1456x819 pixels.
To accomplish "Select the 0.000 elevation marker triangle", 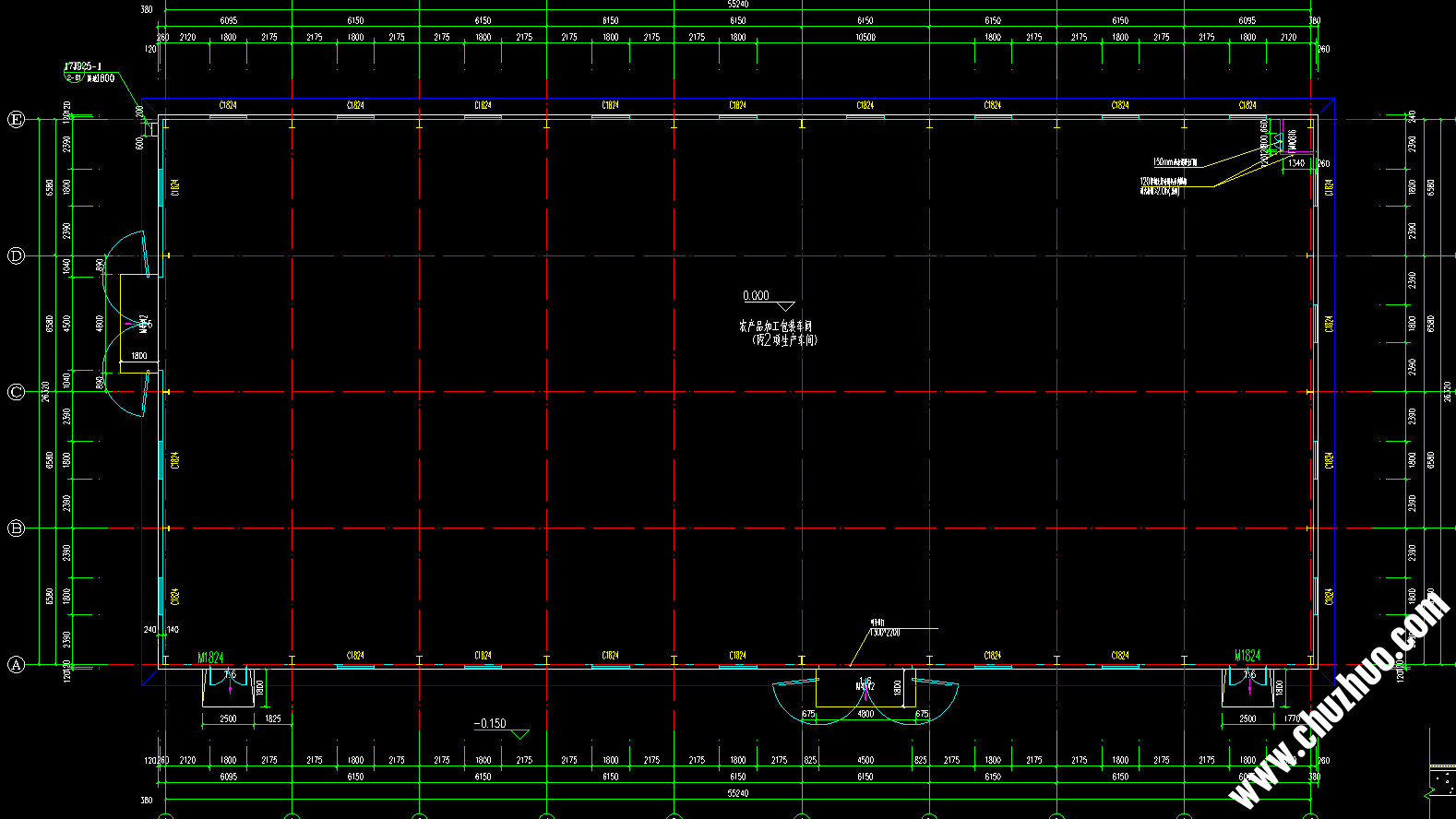I will [x=785, y=305].
